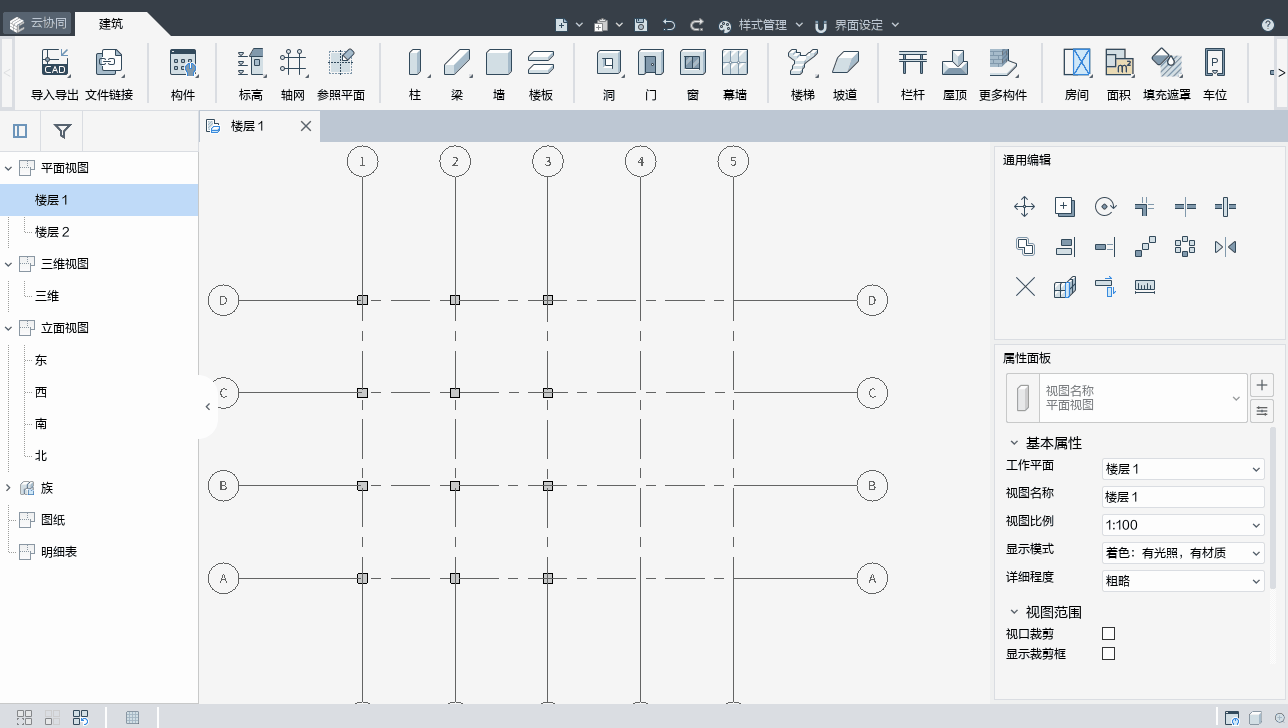1288x728 pixels.
Task: Open the 构件 components tool
Action: [183, 73]
